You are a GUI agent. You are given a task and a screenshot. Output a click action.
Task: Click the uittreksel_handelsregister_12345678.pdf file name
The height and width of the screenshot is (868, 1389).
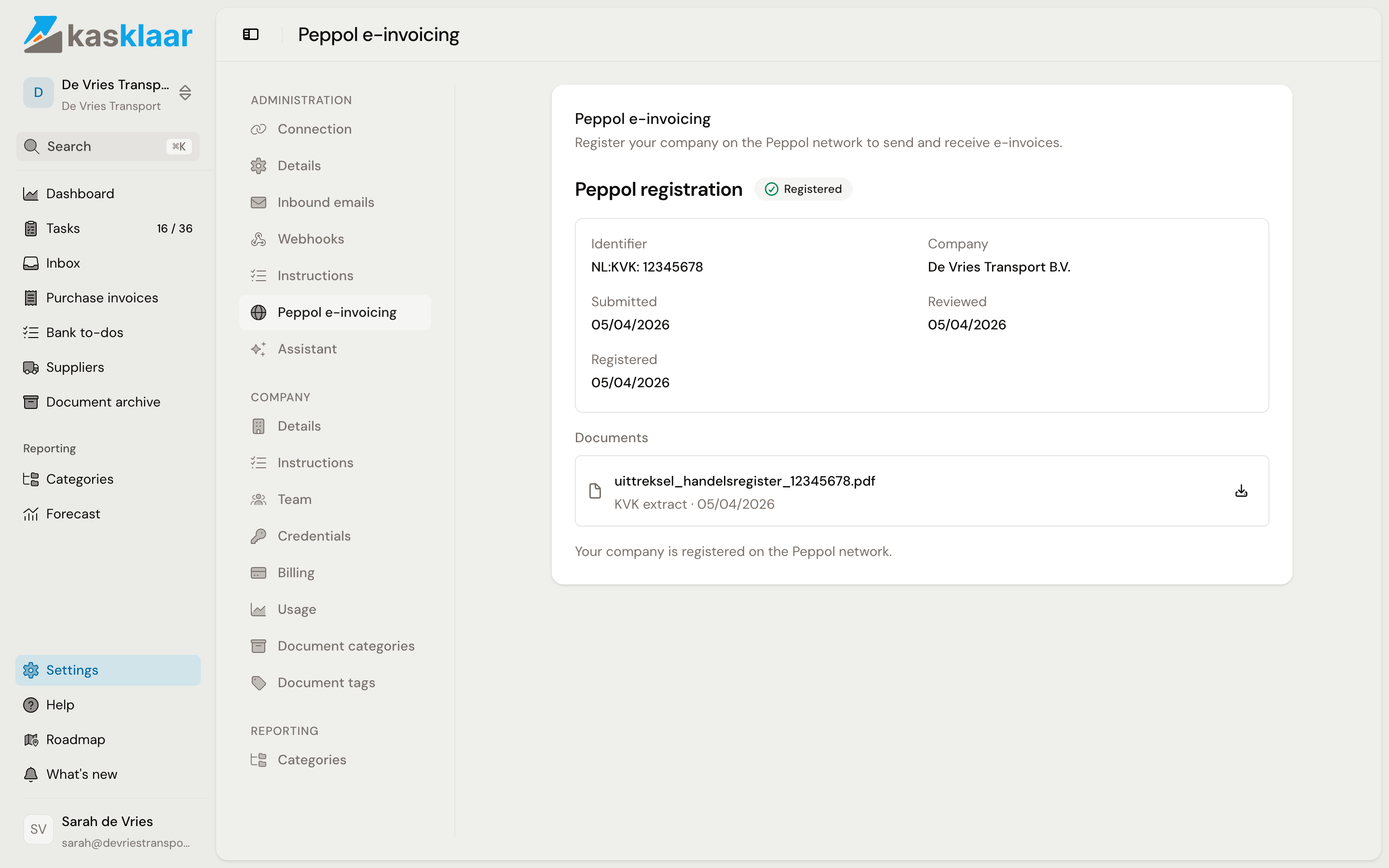(x=745, y=481)
